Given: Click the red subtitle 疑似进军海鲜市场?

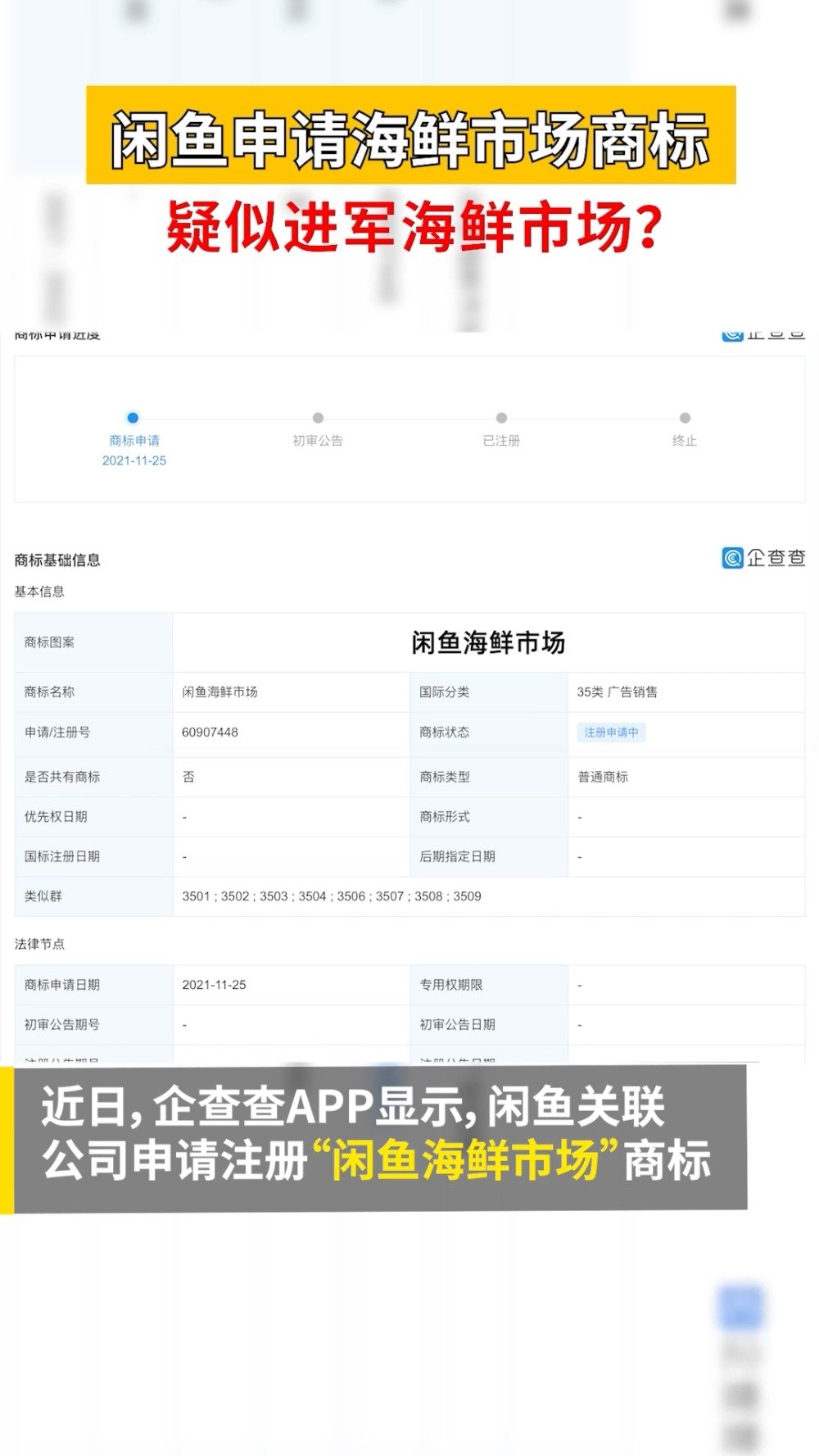Looking at the screenshot, I should pyautogui.click(x=414, y=228).
